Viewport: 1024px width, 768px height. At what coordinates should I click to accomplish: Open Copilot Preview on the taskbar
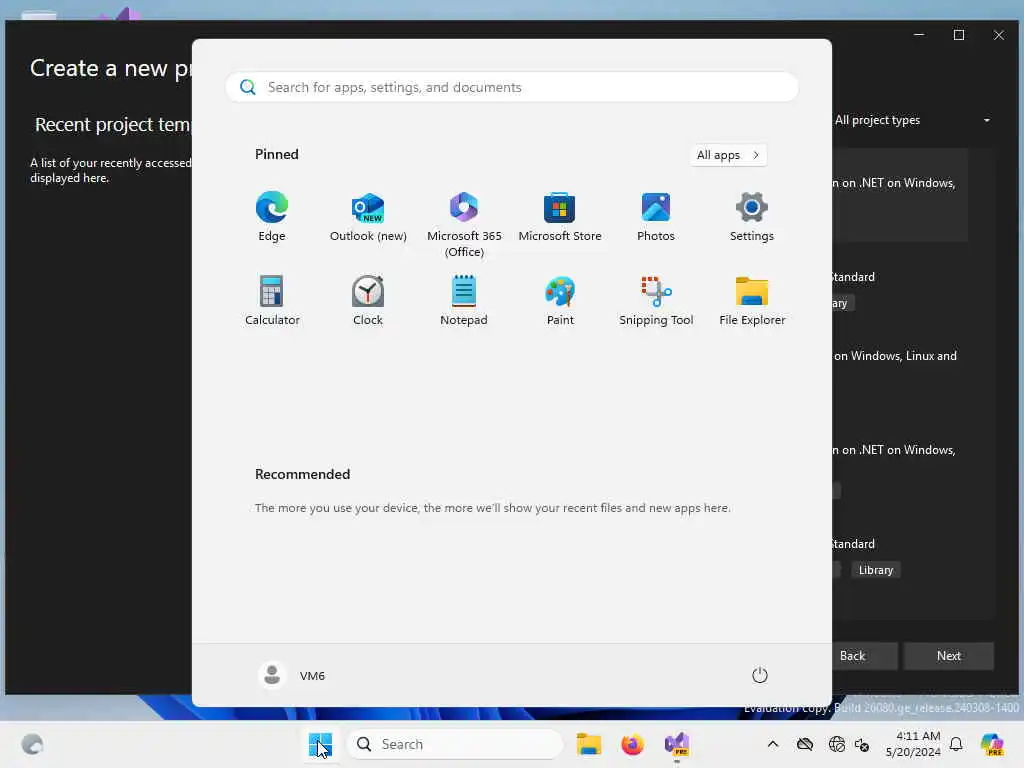992,744
